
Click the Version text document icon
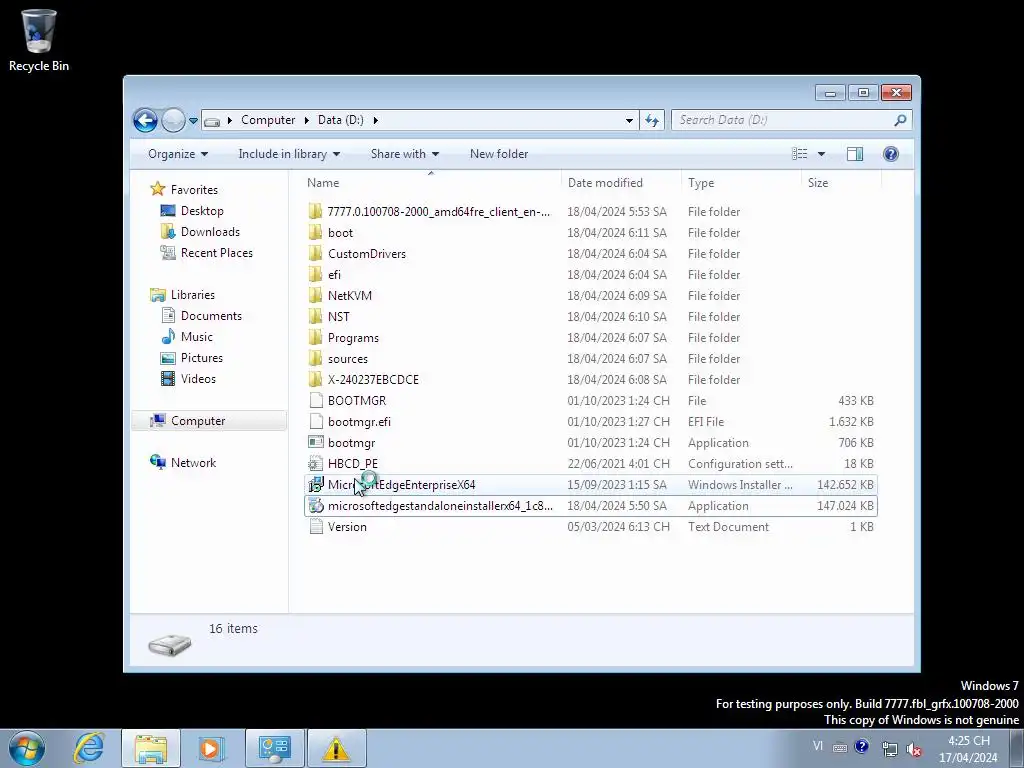click(x=315, y=526)
